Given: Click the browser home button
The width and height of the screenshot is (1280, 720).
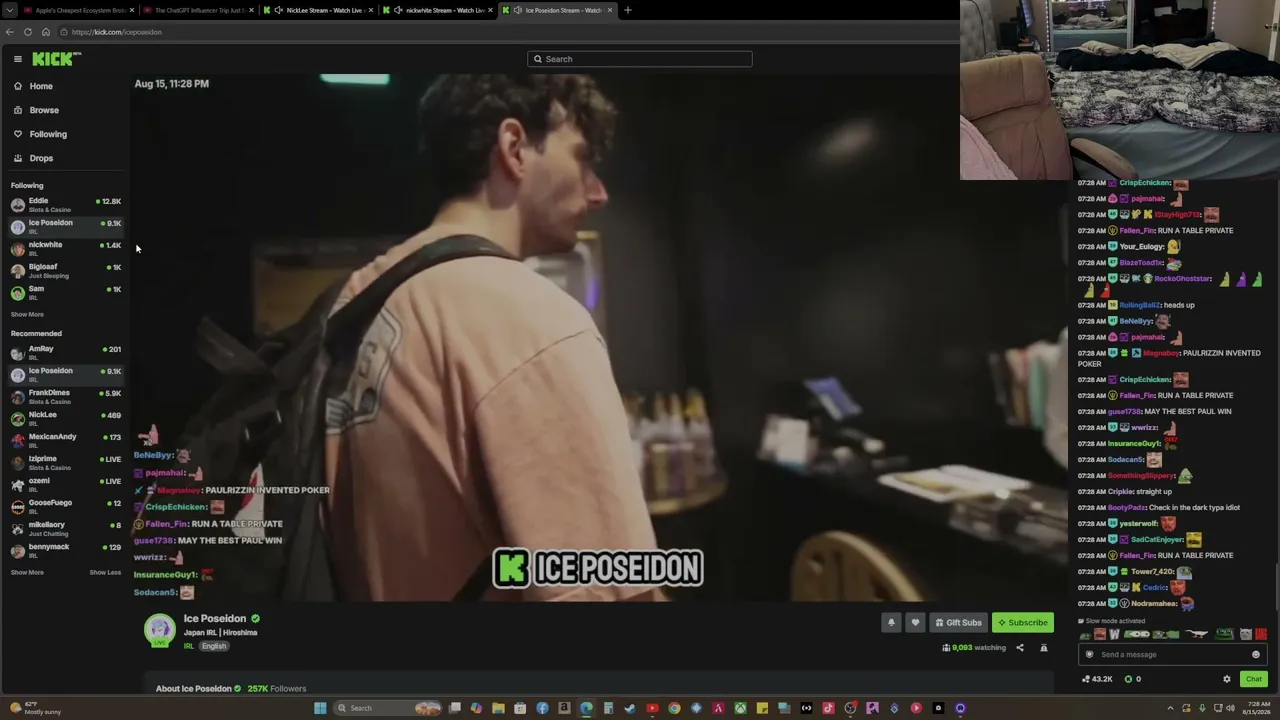Looking at the screenshot, I should pyautogui.click(x=46, y=32).
